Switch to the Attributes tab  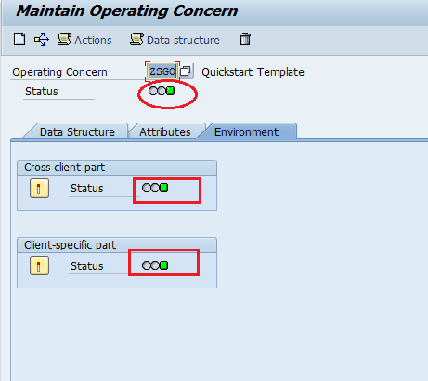pyautogui.click(x=165, y=132)
